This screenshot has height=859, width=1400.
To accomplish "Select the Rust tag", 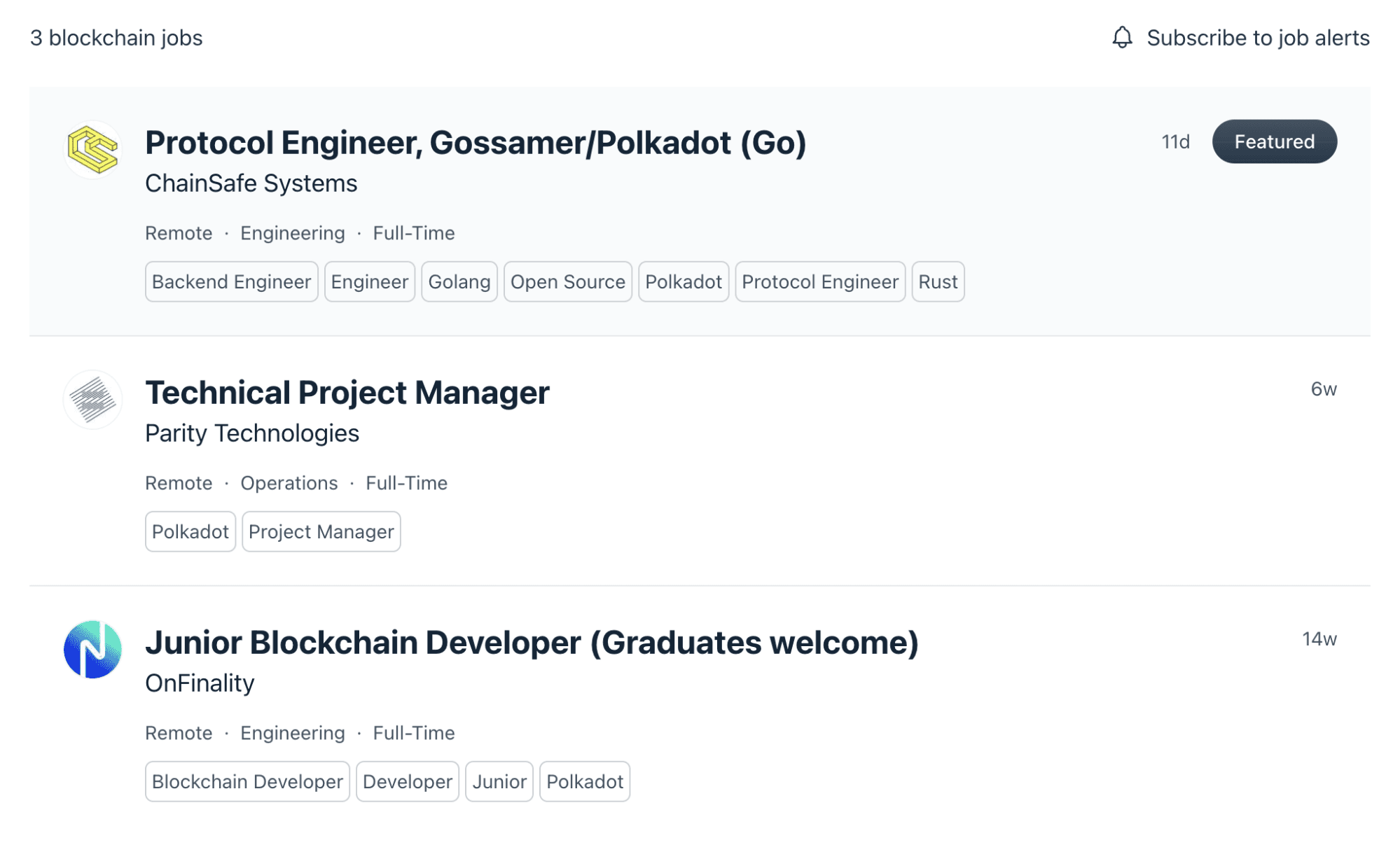I will coord(938,281).
